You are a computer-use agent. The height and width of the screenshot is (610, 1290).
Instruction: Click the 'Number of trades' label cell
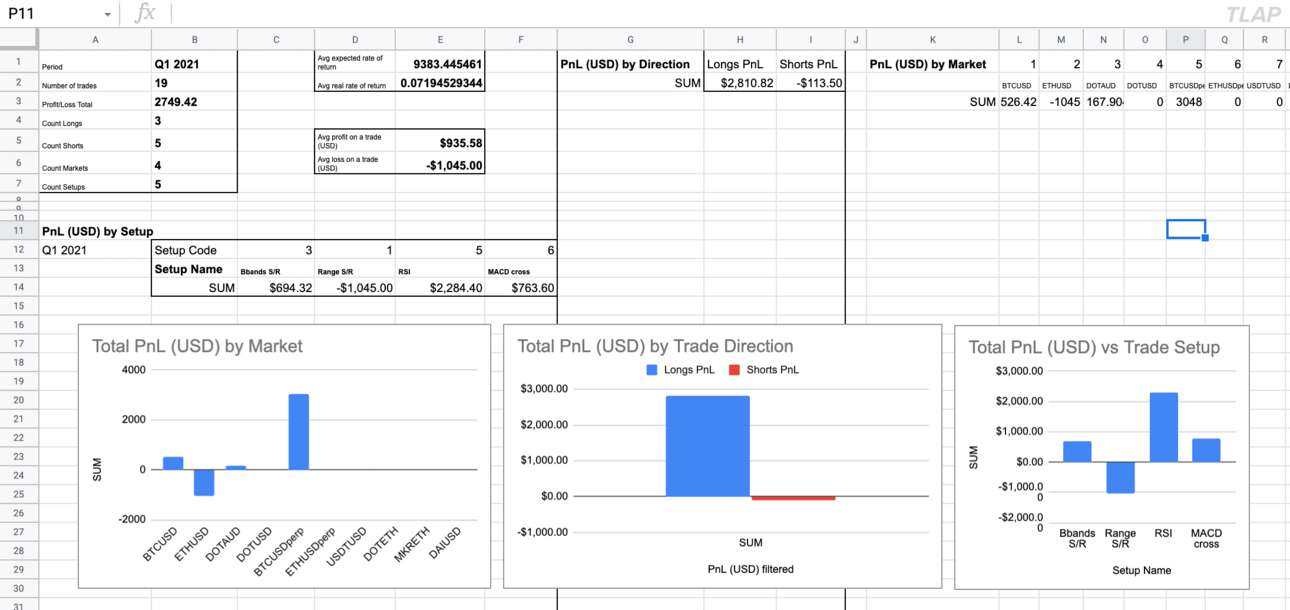tap(95, 85)
